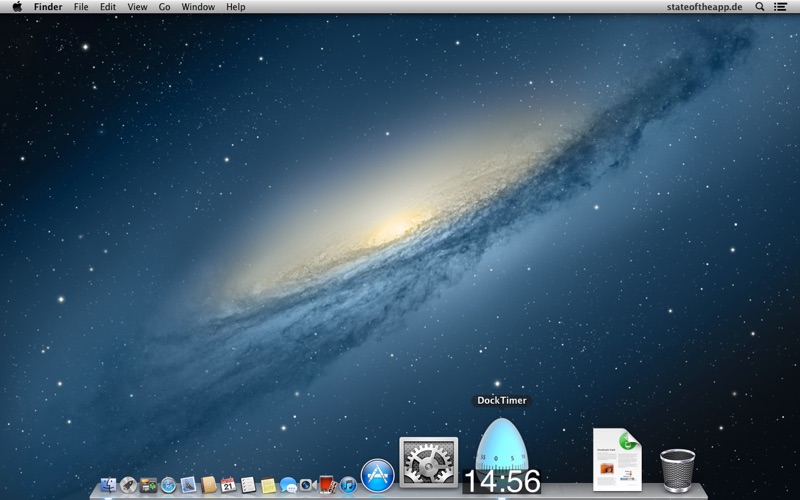
Task: Launch the App Store from the Dock
Action: coord(377,475)
